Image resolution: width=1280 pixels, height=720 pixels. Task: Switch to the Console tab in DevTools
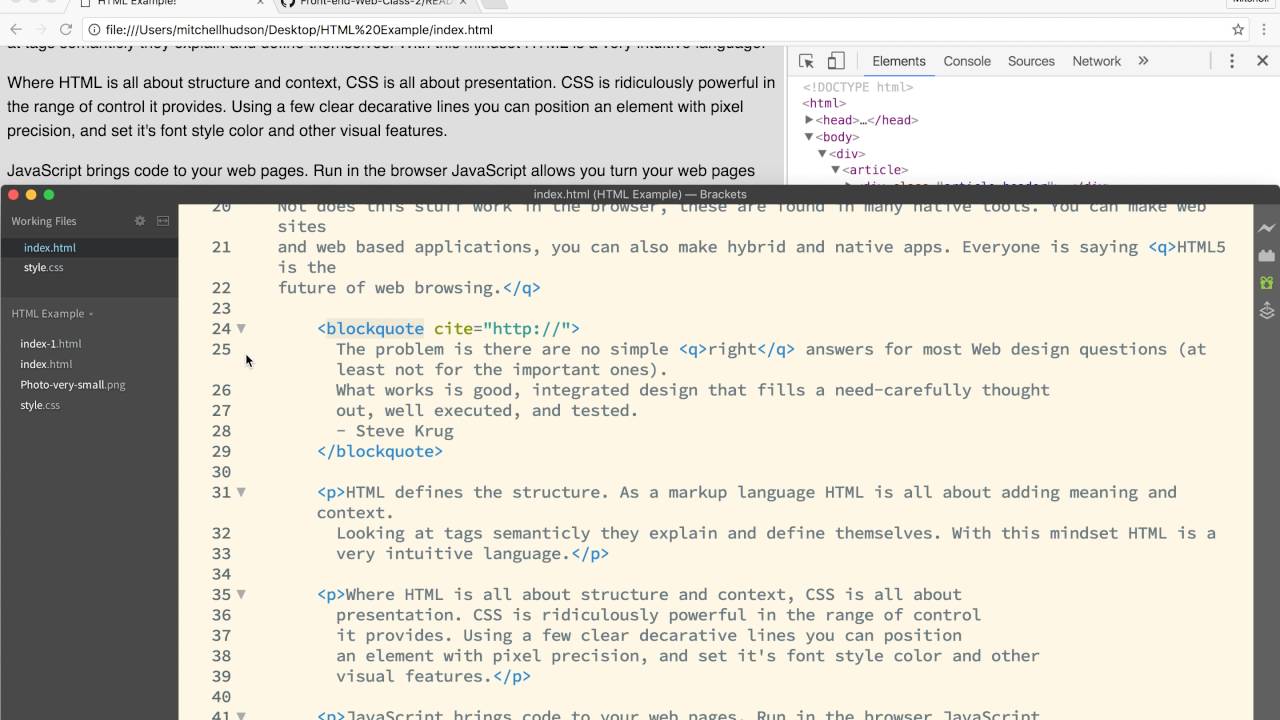coord(967,61)
